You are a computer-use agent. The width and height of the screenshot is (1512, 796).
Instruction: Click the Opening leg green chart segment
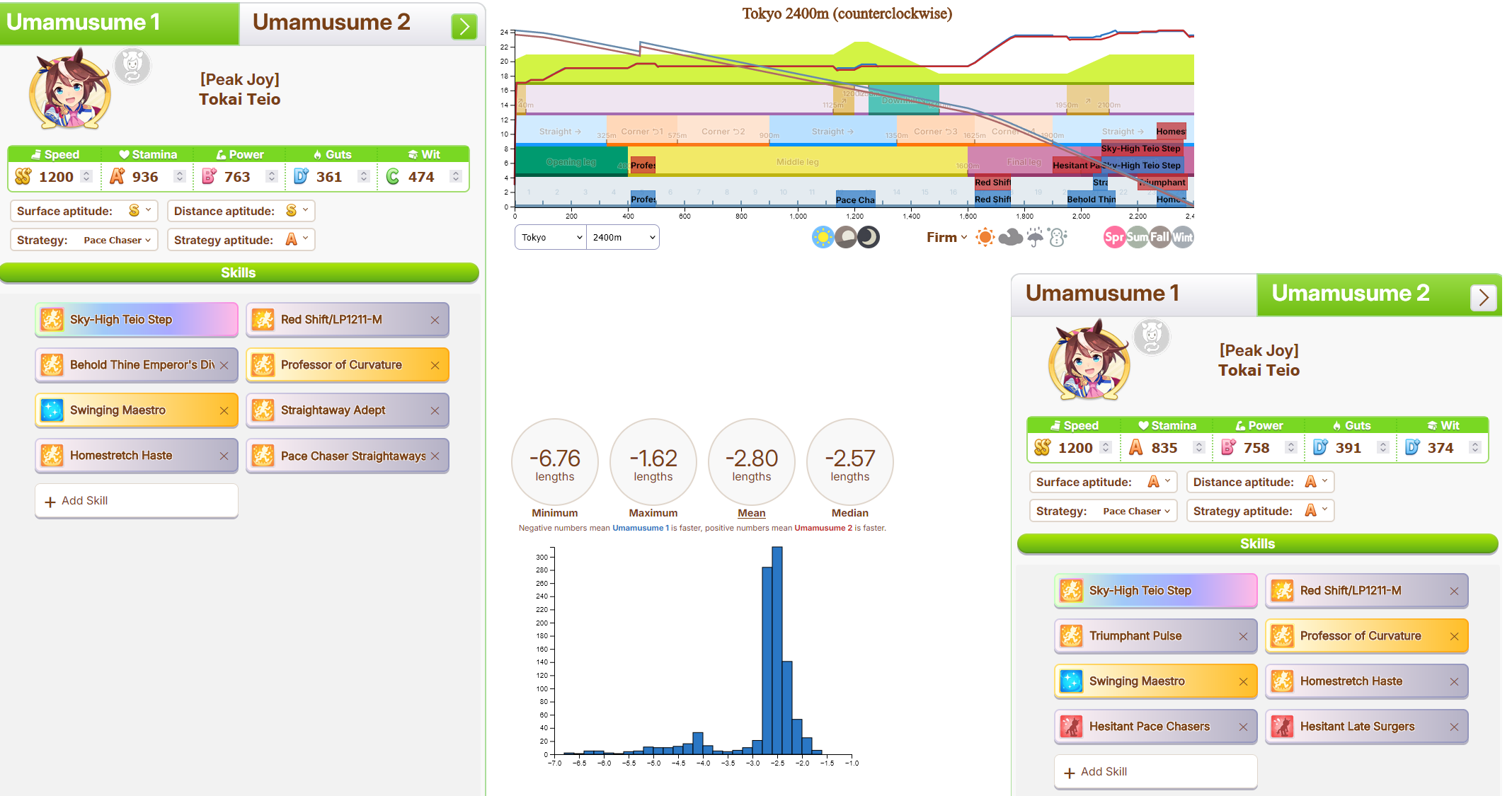pos(571,162)
